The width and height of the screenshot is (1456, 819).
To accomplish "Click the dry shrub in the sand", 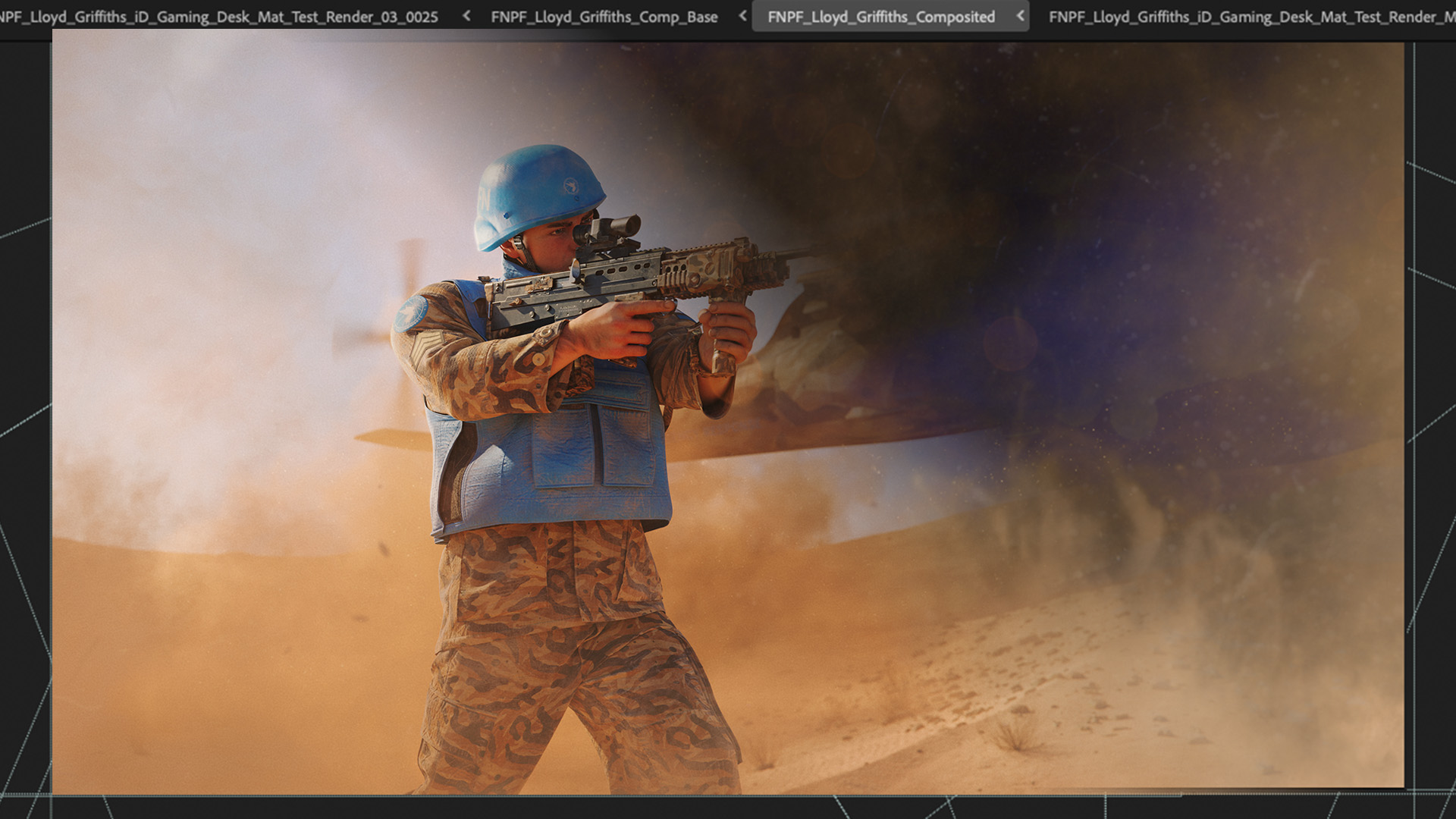I will (1015, 734).
